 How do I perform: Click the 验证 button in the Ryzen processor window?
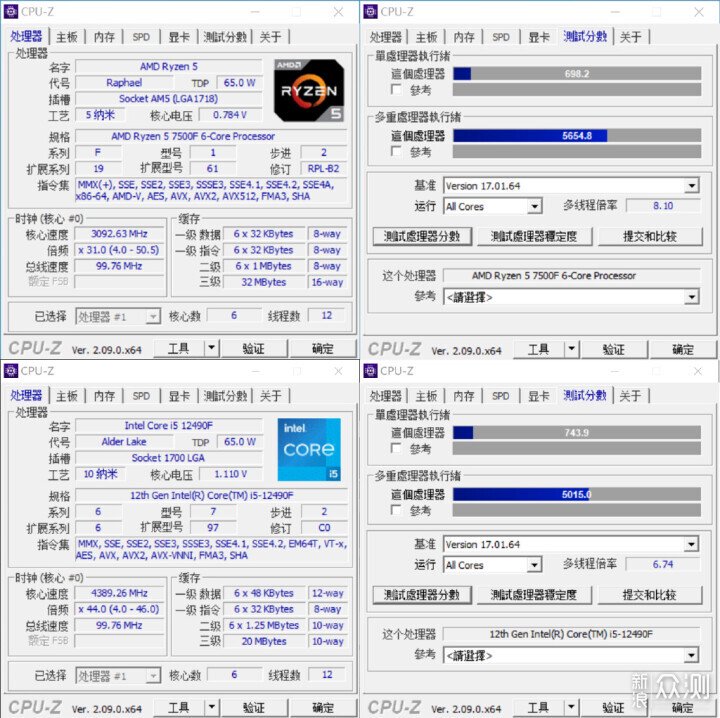[x=253, y=348]
